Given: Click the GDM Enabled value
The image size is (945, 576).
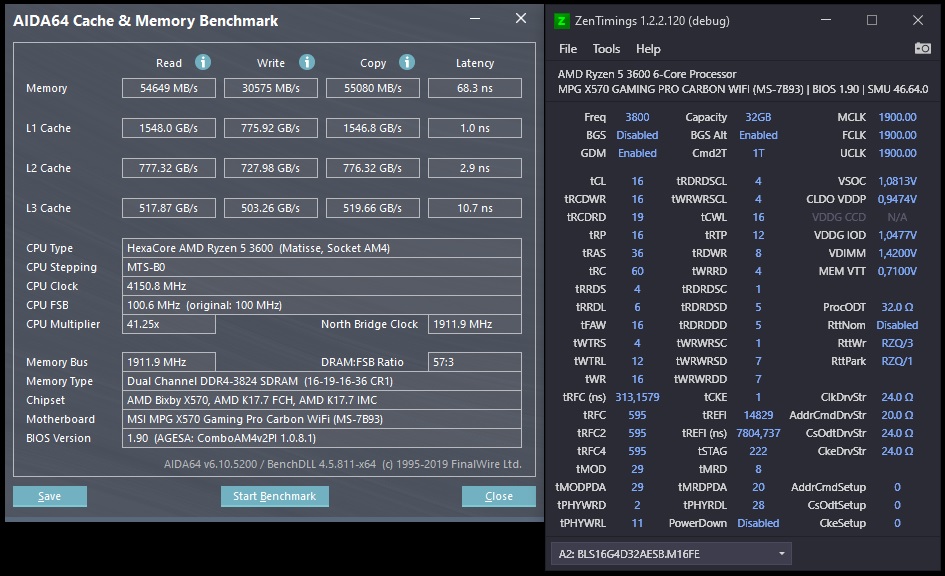Looking at the screenshot, I should click(x=637, y=153).
